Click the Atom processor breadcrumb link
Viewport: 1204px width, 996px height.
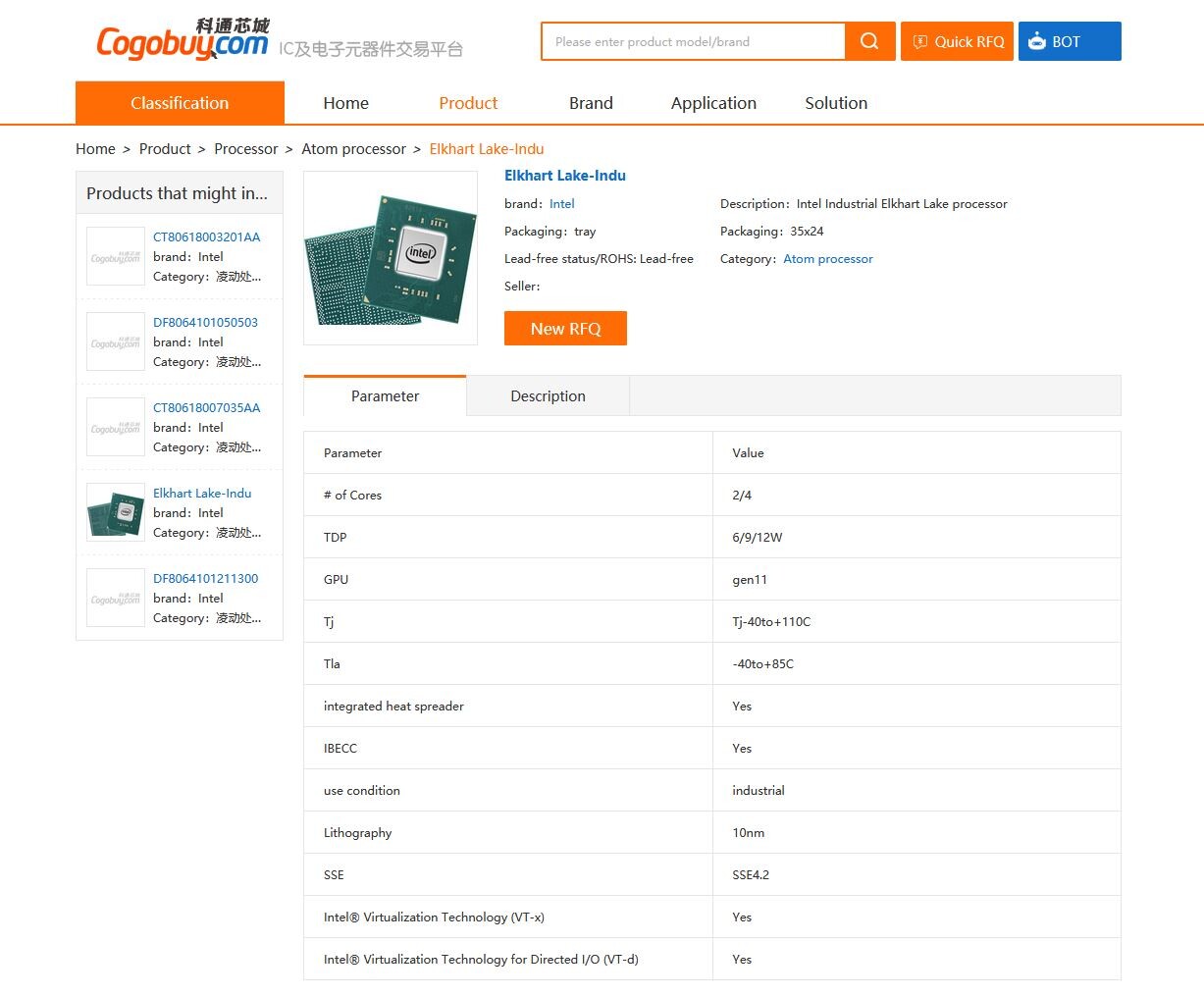coord(353,149)
